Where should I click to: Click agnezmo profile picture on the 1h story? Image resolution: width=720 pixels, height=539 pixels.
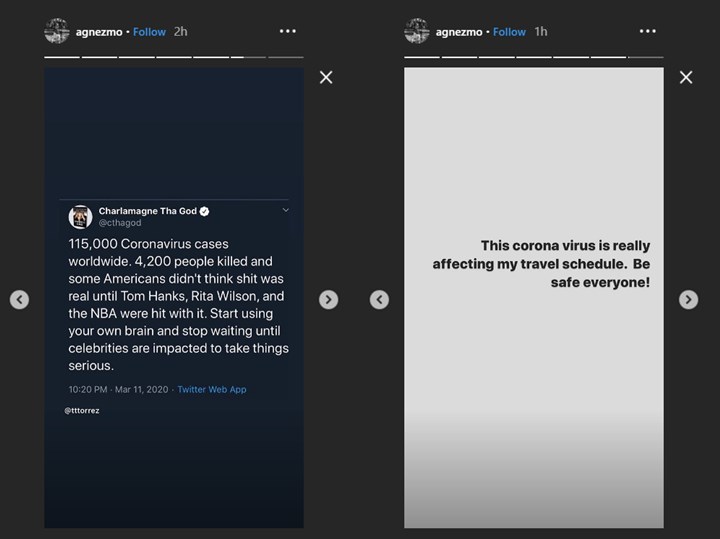tap(417, 31)
